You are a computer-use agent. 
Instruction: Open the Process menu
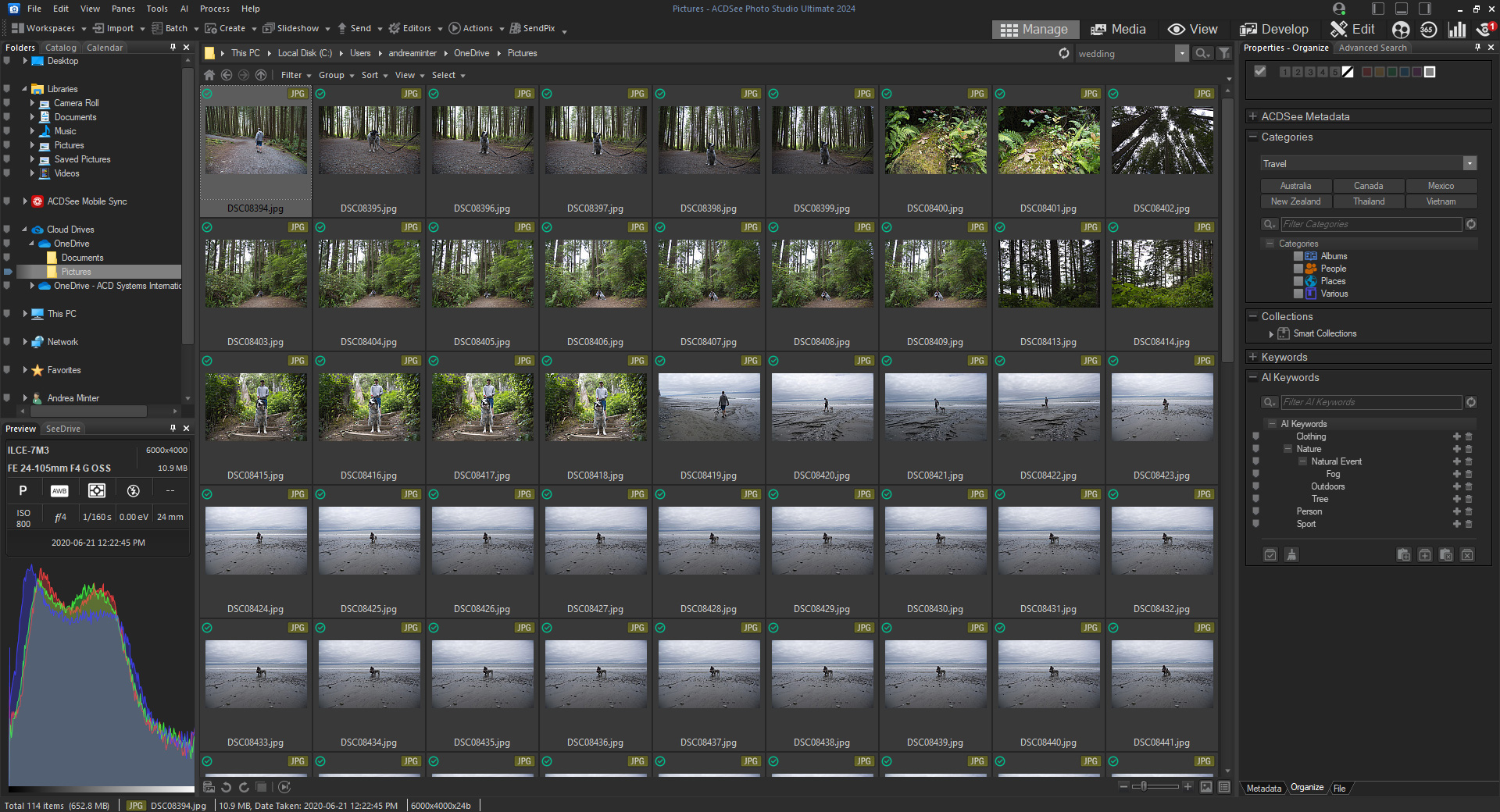[x=214, y=9]
